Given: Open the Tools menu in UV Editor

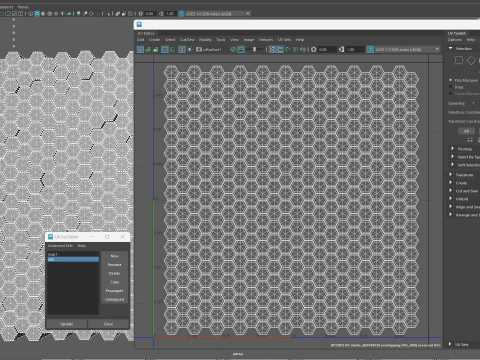Looking at the screenshot, I should pyautogui.click(x=221, y=40).
